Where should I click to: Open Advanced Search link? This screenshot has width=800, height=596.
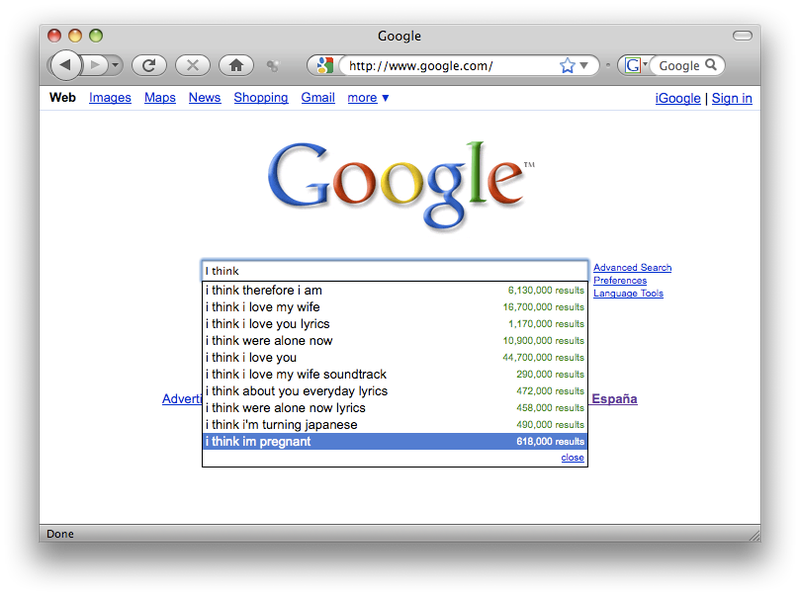(x=632, y=267)
